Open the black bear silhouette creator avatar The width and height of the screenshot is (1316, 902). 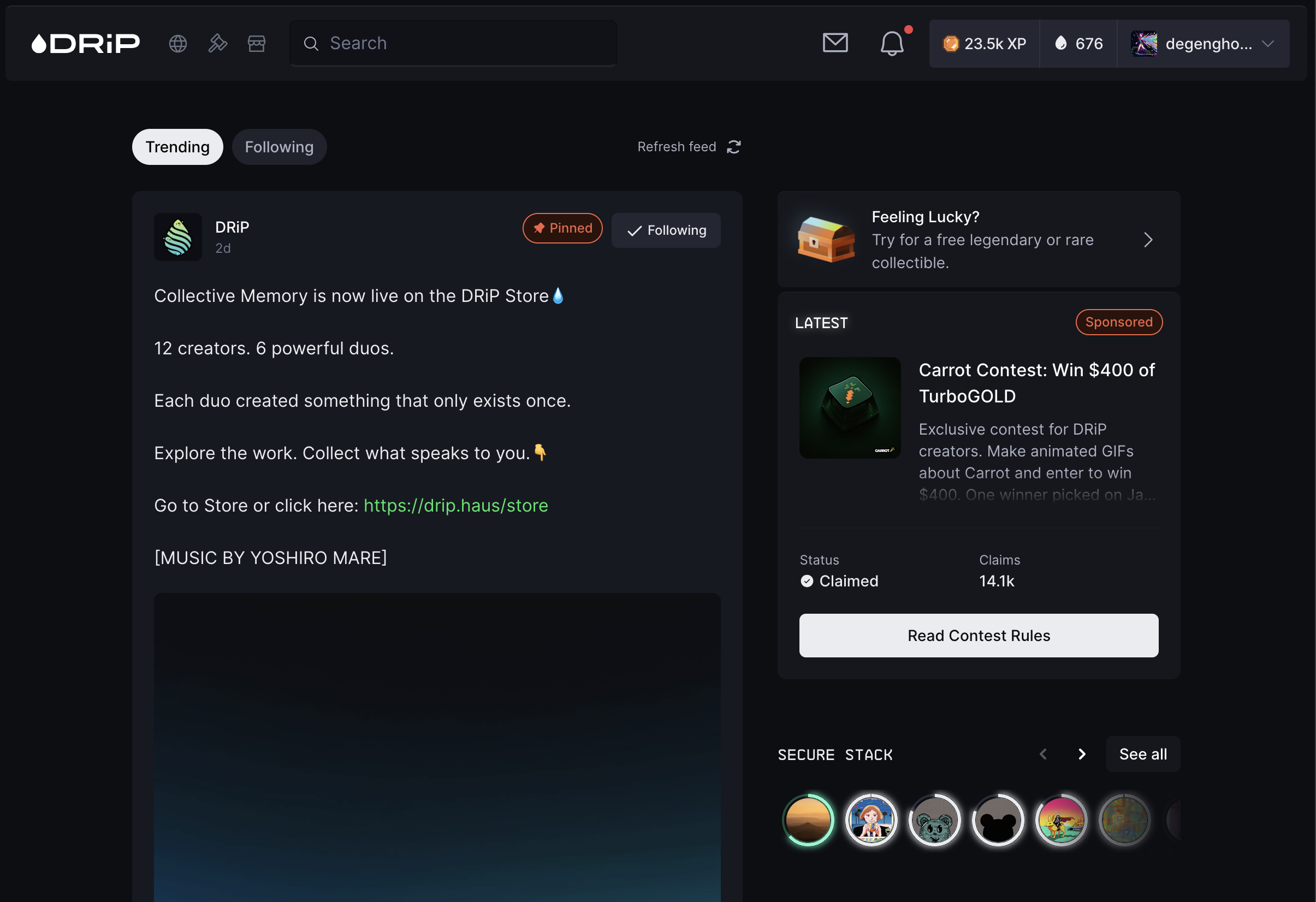tap(998, 820)
